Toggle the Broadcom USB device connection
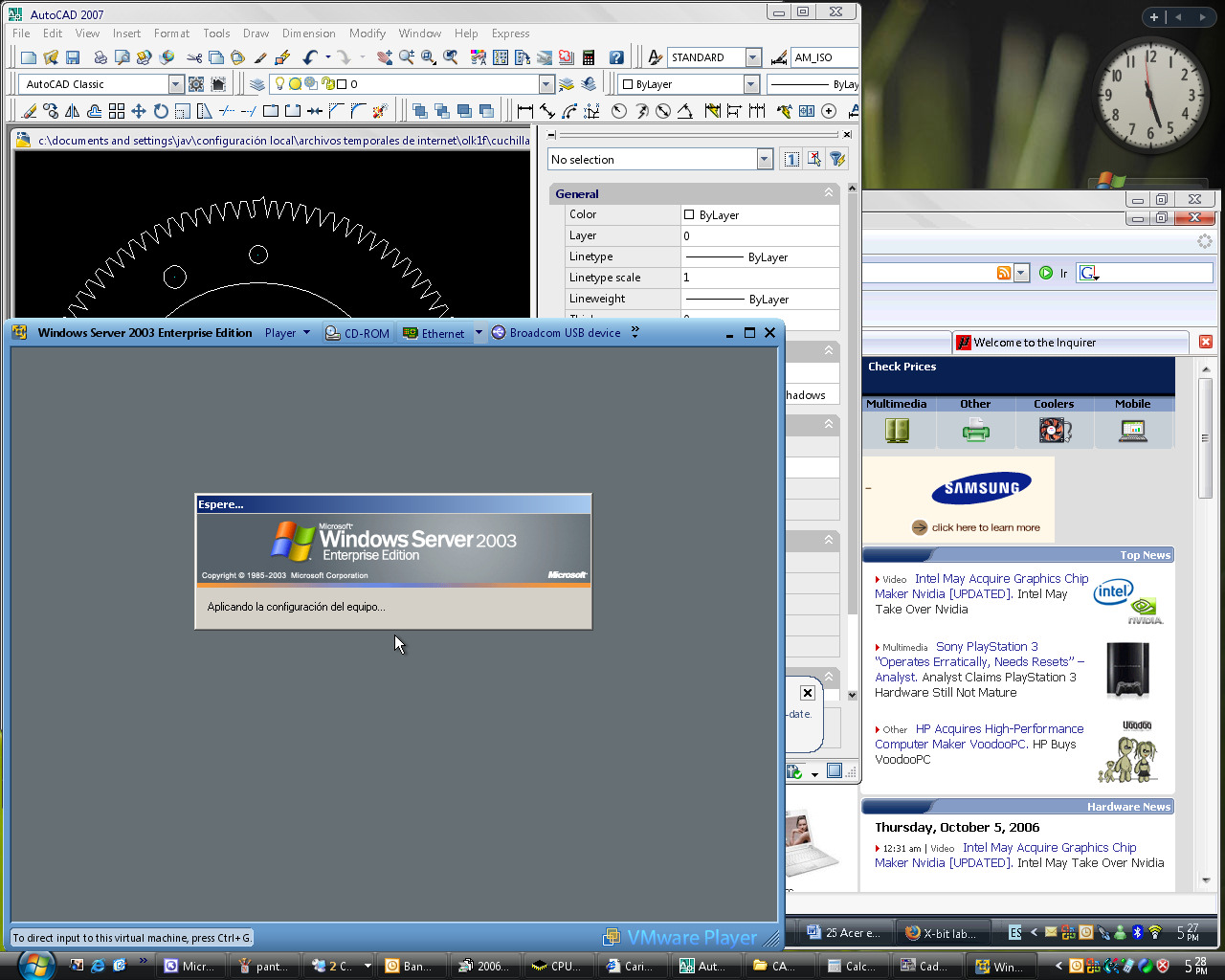This screenshot has width=1225, height=980. click(556, 333)
